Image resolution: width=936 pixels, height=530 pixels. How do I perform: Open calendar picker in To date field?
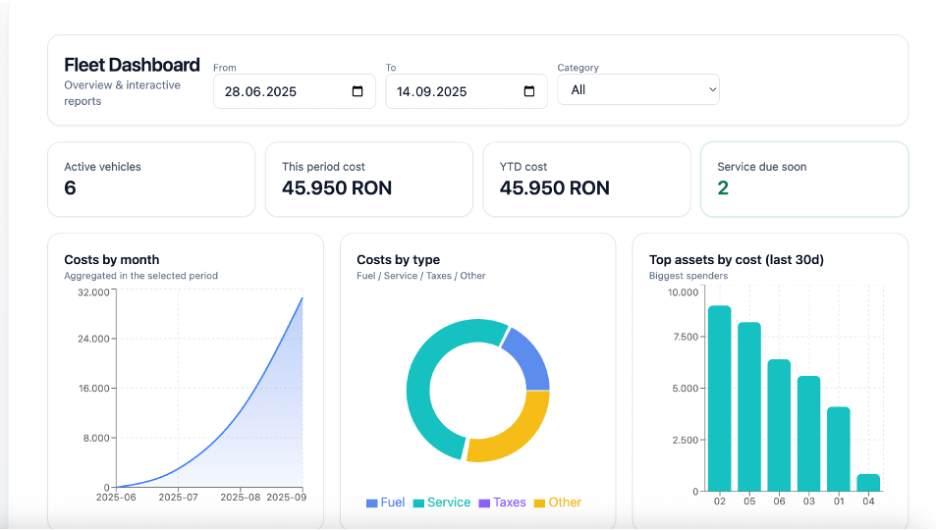530,92
